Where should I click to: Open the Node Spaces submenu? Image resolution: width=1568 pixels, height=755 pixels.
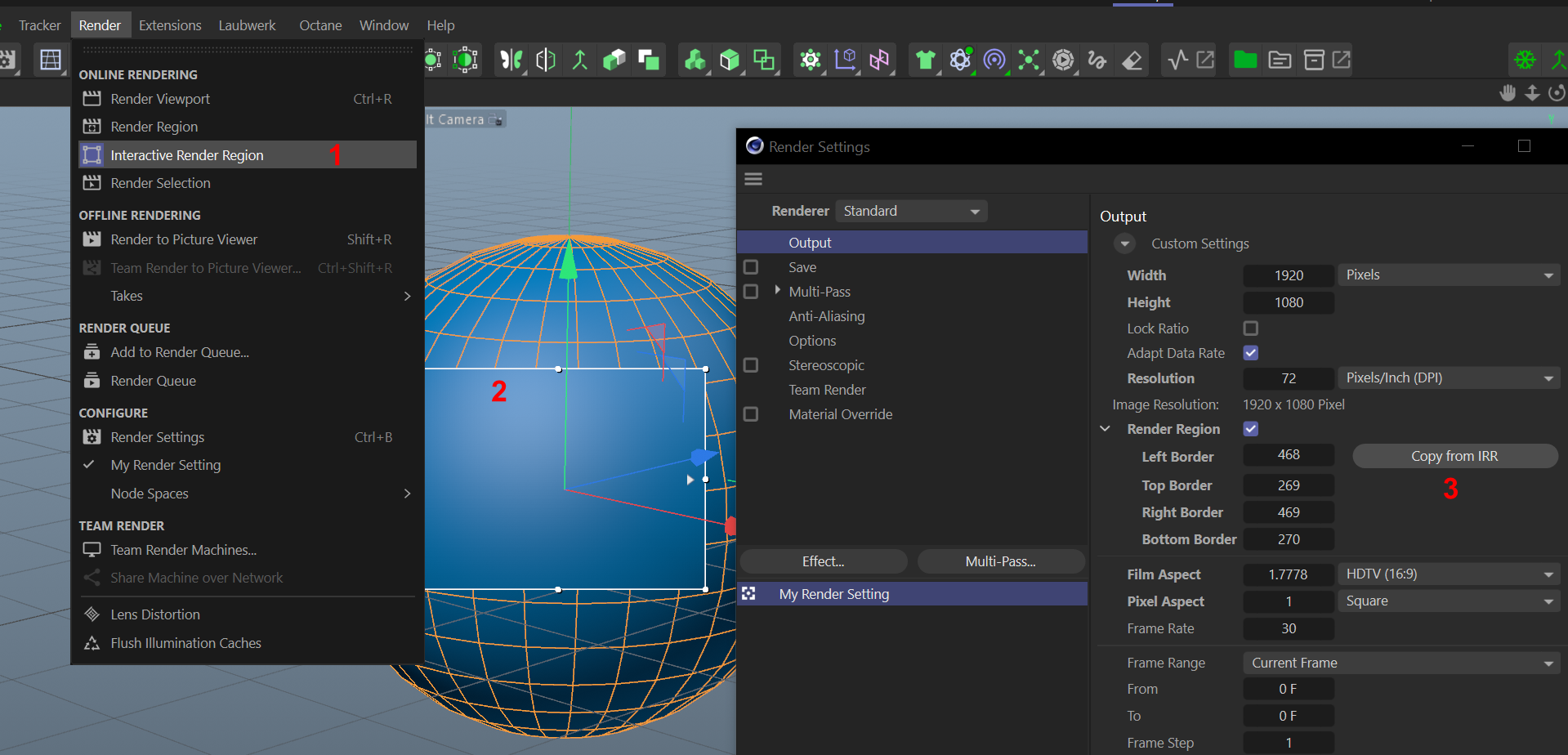pos(248,494)
